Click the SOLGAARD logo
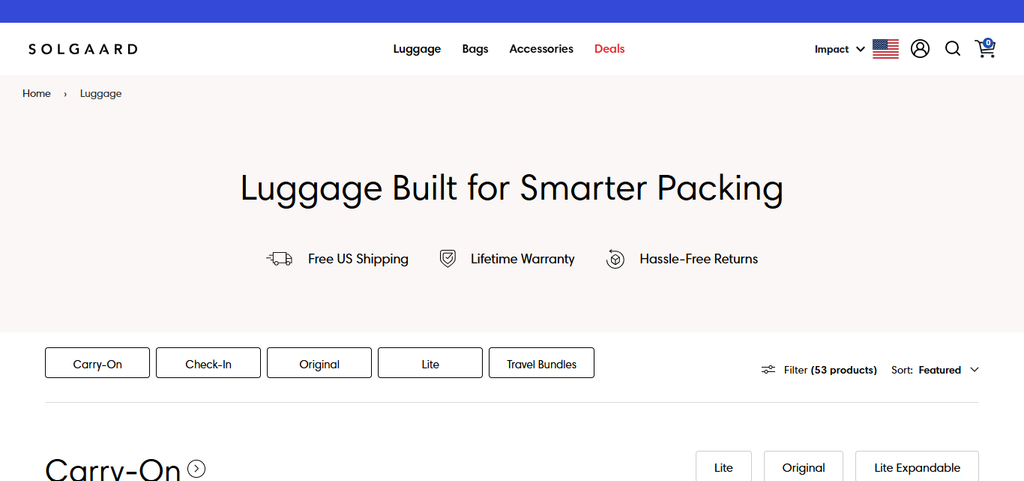Screen dimensions: 1024x481 click(83, 49)
